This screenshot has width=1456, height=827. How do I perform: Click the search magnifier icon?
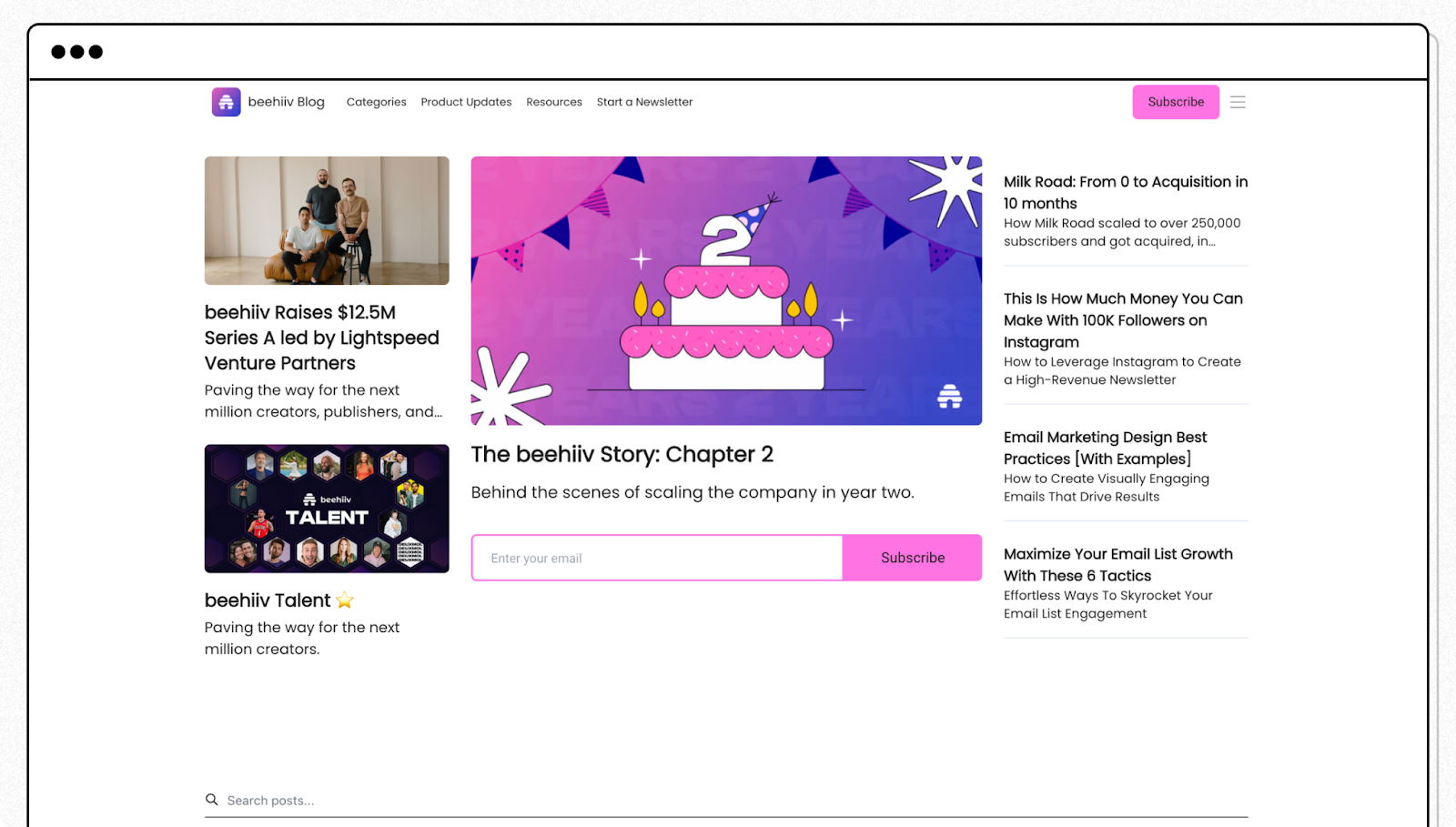(x=211, y=800)
